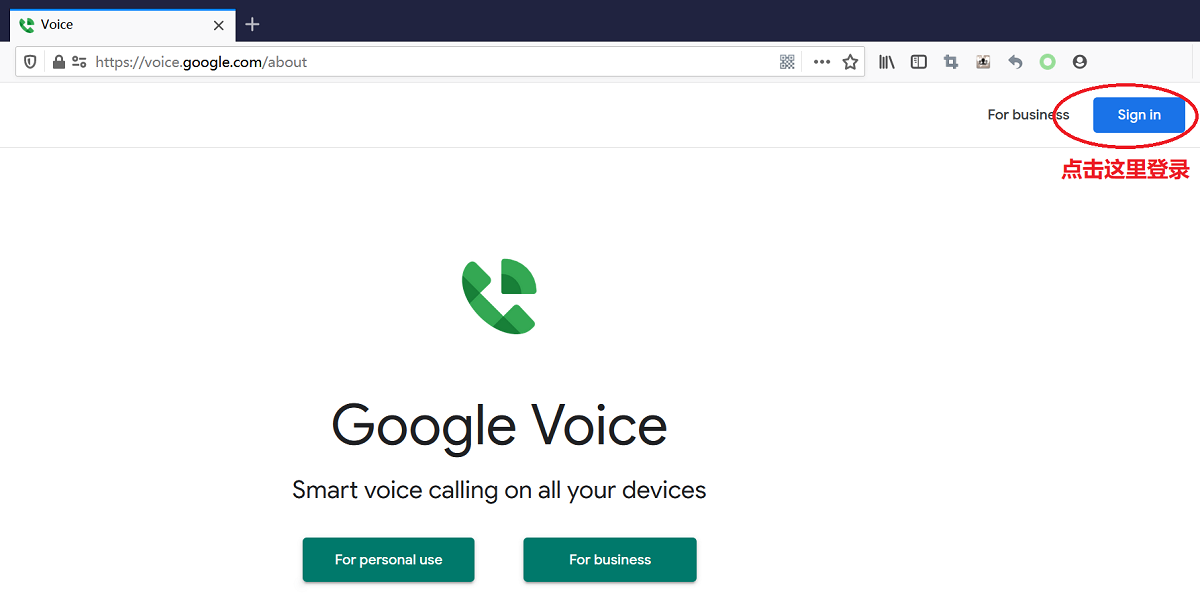Open the page actions three-dot menu
The width and height of the screenshot is (1200, 604).
pyautogui.click(x=822, y=62)
